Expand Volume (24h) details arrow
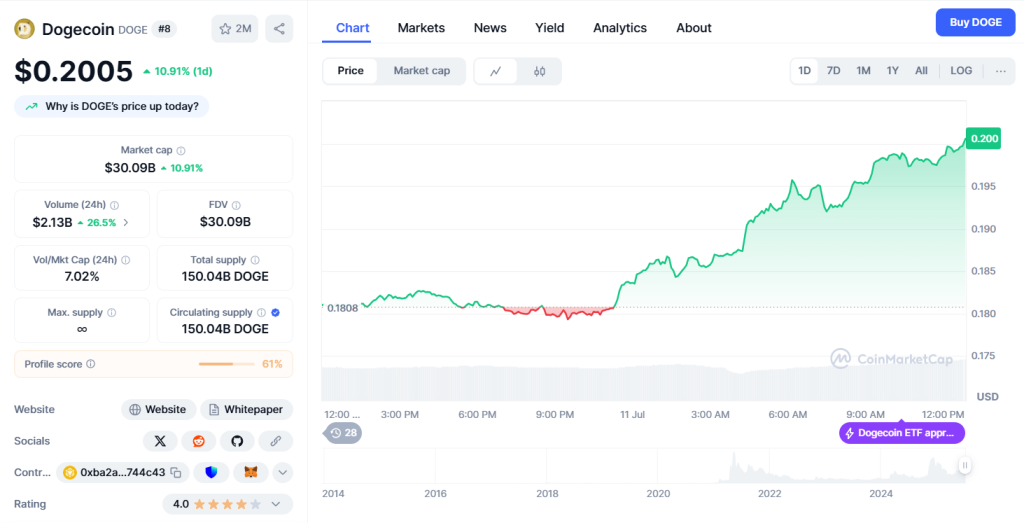Viewport: 1024px width, 523px height. [x=126, y=223]
